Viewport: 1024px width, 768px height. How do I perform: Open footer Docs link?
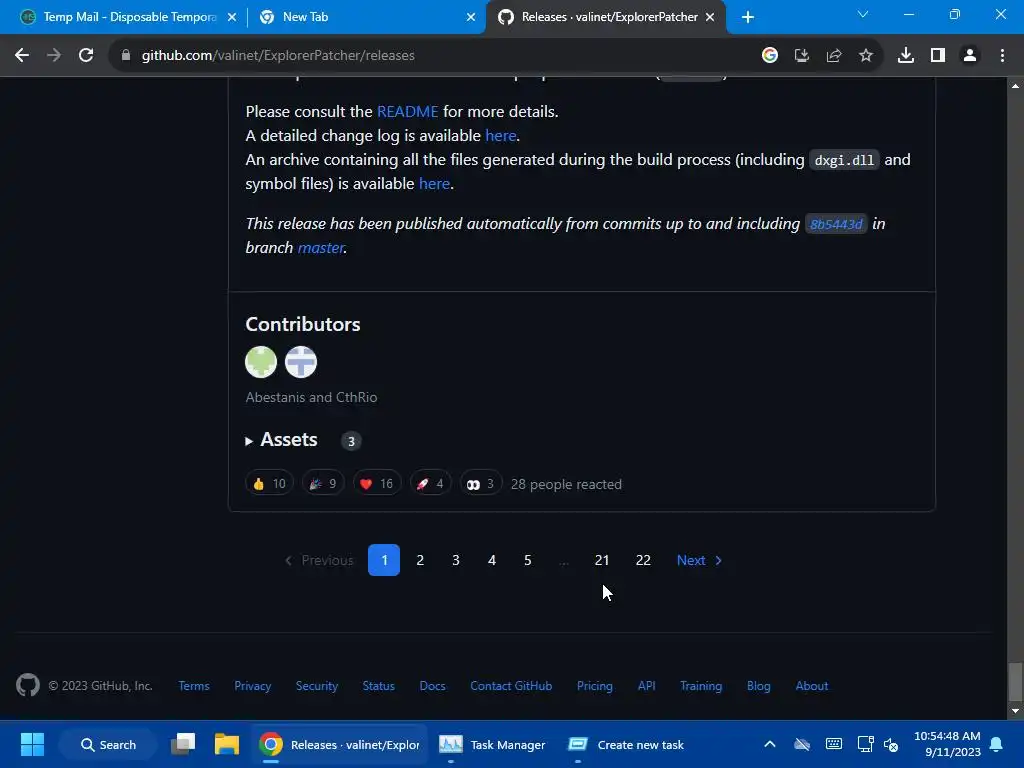[x=432, y=686]
